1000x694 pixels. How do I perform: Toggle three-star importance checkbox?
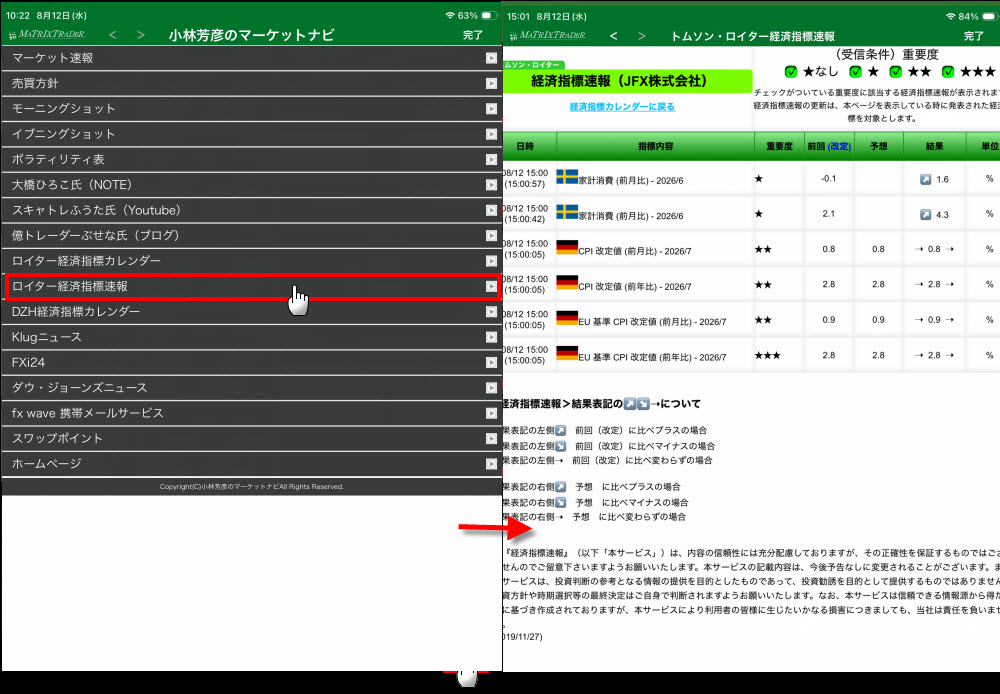(948, 71)
